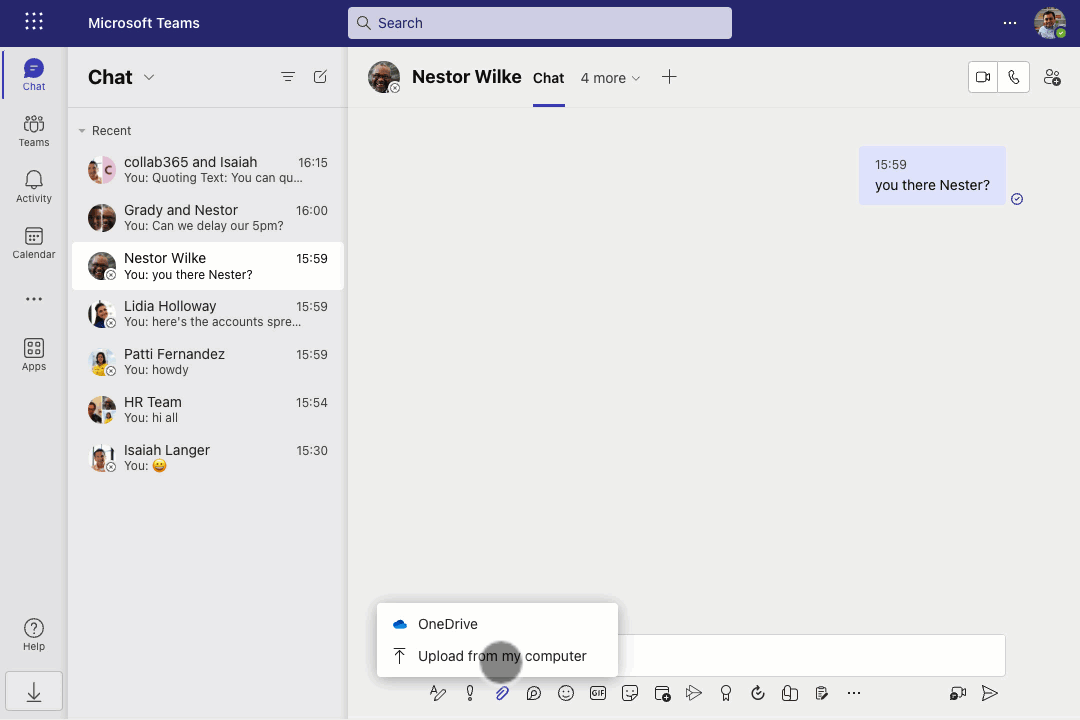Insert a GIF into the message
This screenshot has width=1080, height=720.
pyautogui.click(x=598, y=693)
